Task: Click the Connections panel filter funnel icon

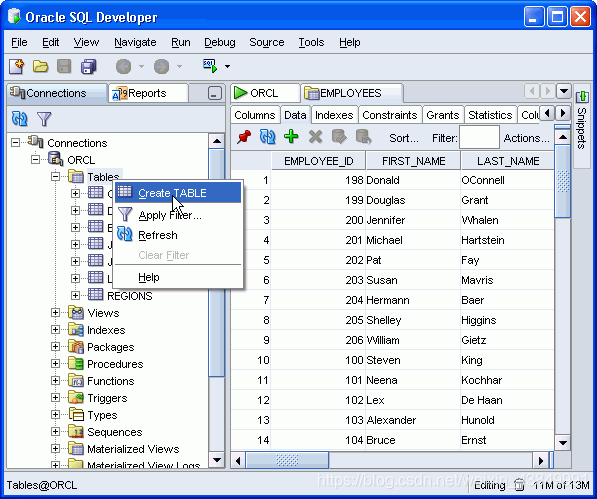Action: click(44, 119)
